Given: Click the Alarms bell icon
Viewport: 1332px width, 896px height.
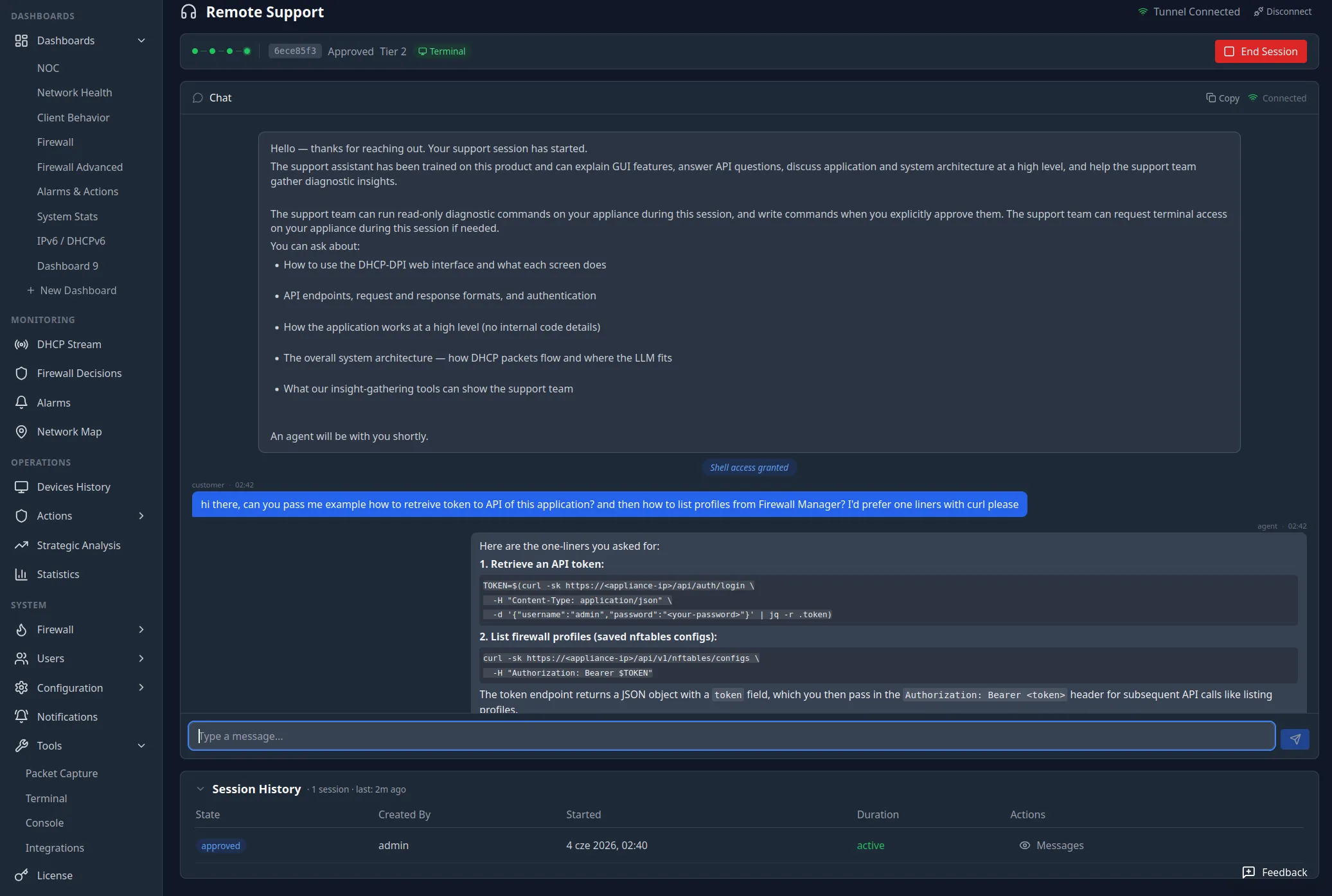Looking at the screenshot, I should (x=21, y=403).
